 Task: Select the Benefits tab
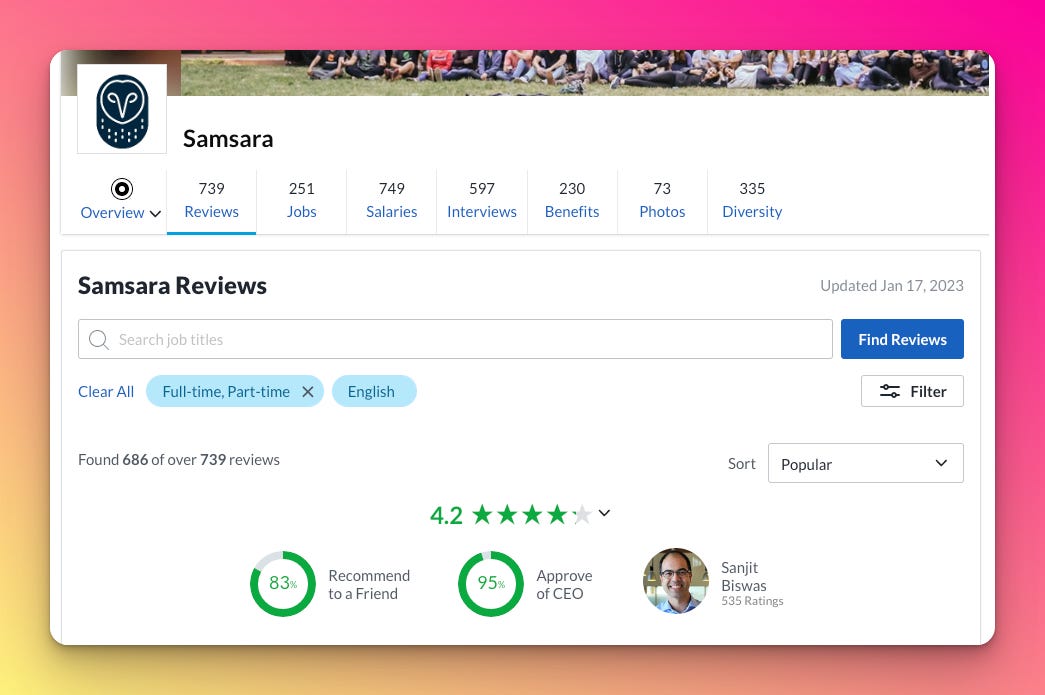572,201
